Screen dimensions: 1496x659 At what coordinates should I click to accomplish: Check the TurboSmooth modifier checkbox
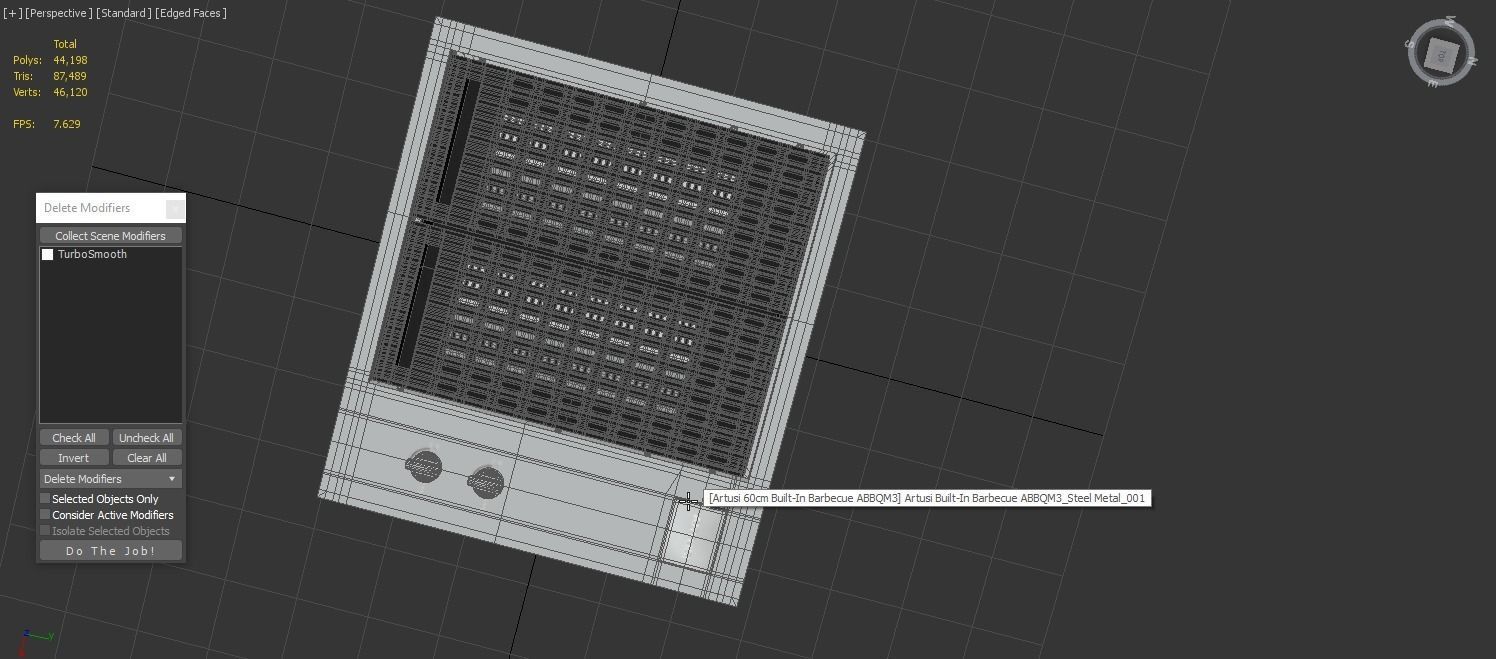[x=47, y=254]
